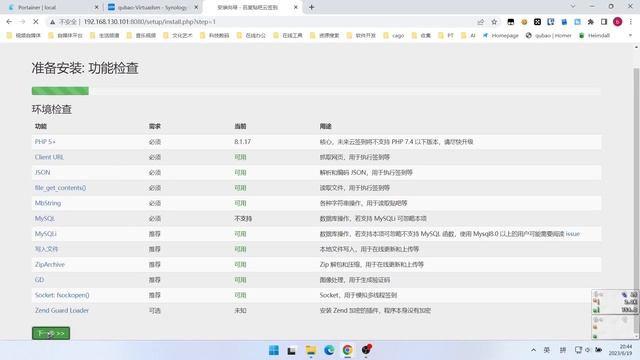Launch Microsoft Edge from the taskbar
This screenshot has width=640, height=360.
[329, 350]
